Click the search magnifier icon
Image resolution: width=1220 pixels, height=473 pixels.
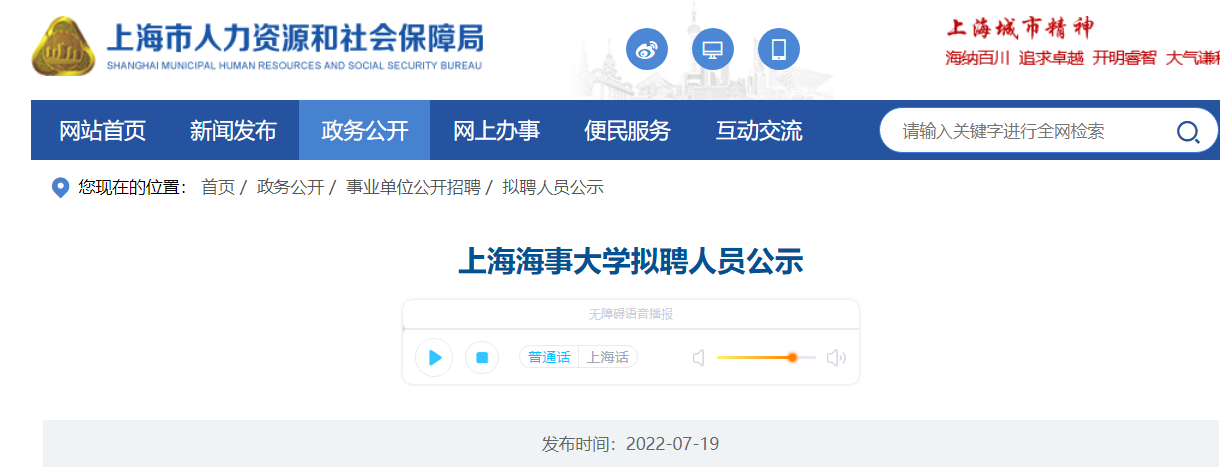1188,132
